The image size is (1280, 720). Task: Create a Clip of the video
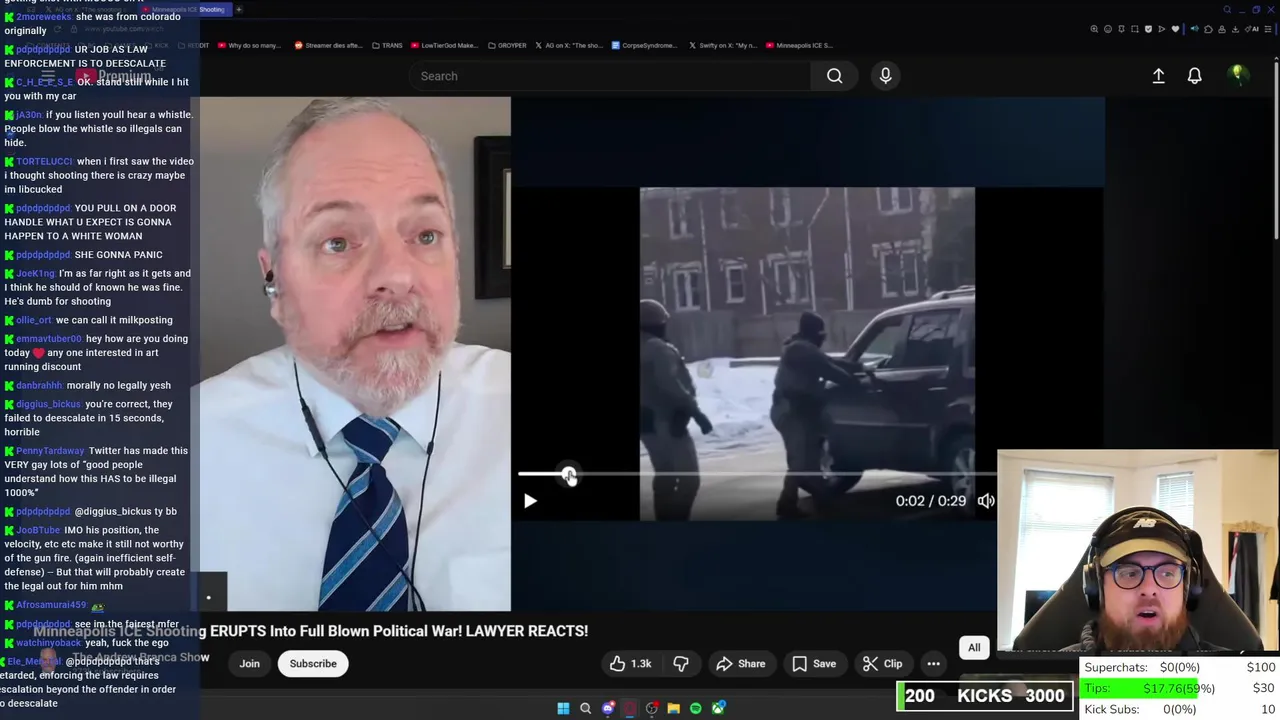(882, 663)
